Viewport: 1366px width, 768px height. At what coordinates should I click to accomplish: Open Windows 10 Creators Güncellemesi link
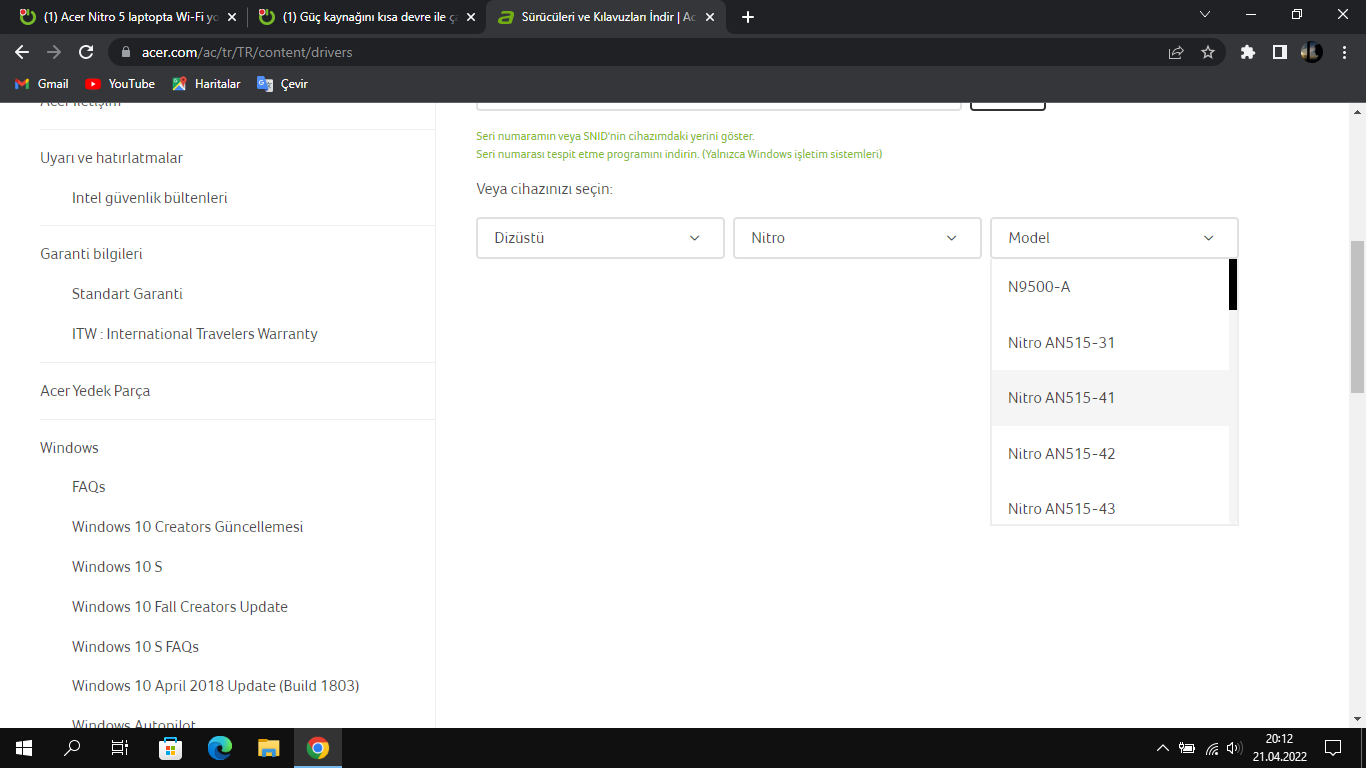pyautogui.click(x=187, y=527)
